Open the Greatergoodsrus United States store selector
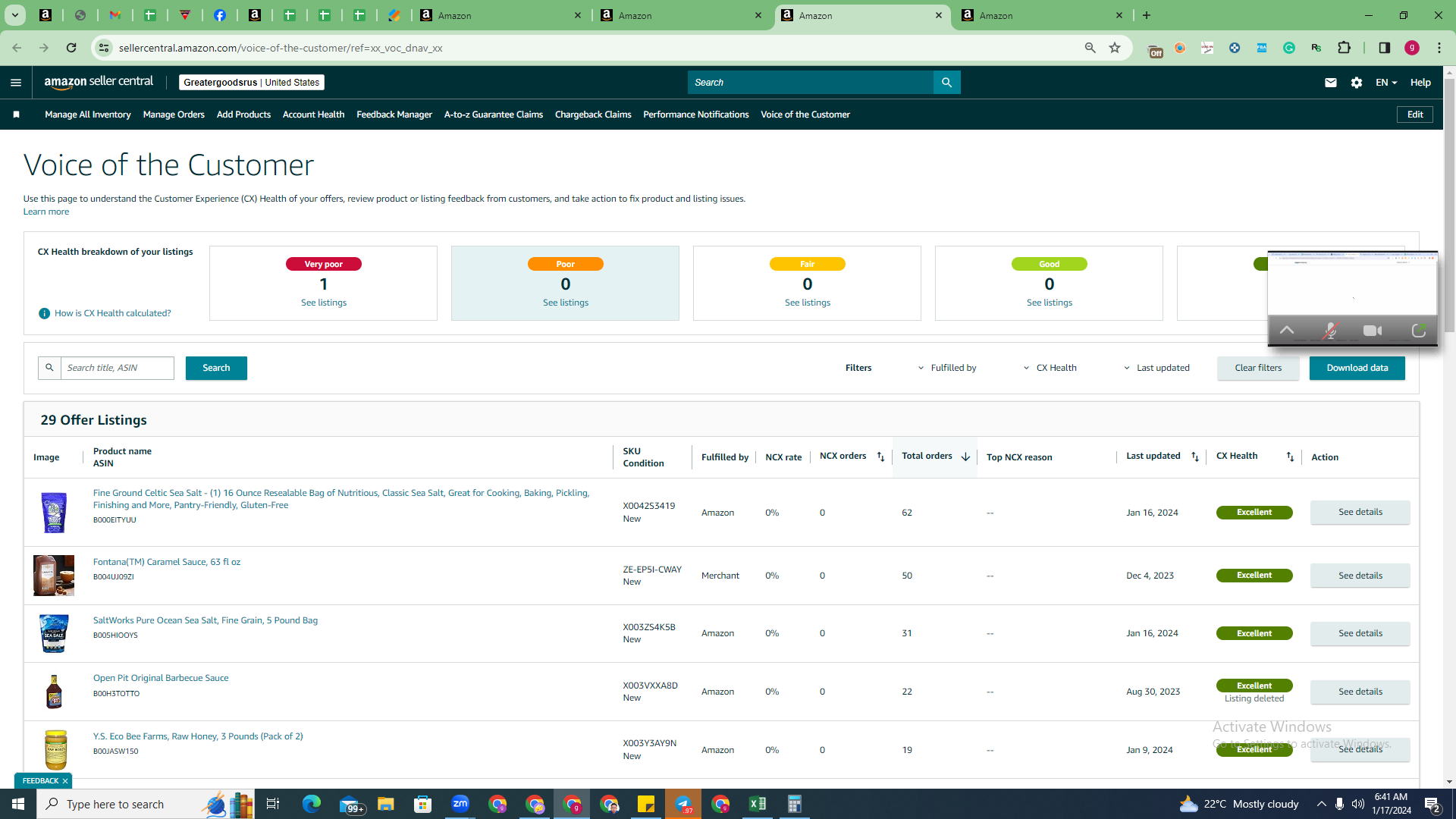The image size is (1456, 819). [252, 83]
